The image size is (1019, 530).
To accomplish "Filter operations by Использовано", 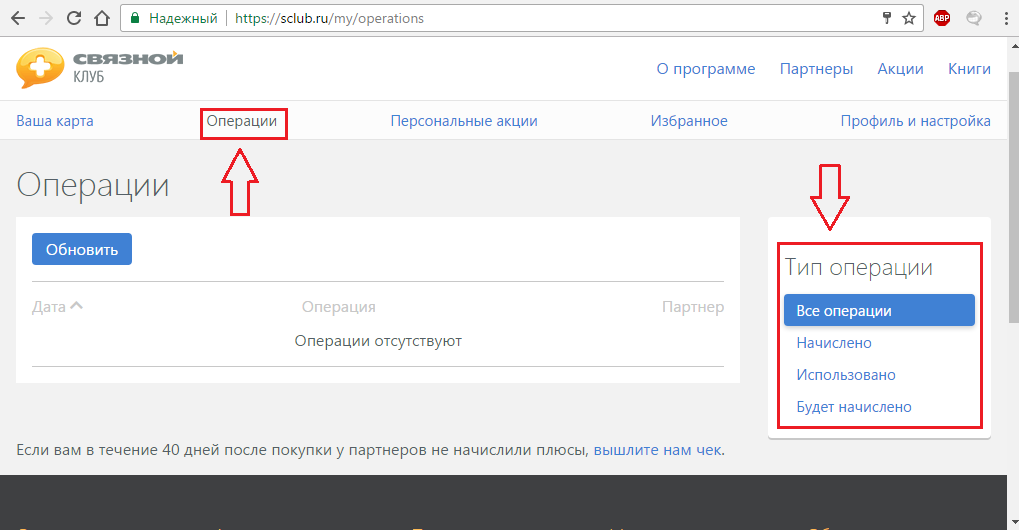I will click(846, 375).
